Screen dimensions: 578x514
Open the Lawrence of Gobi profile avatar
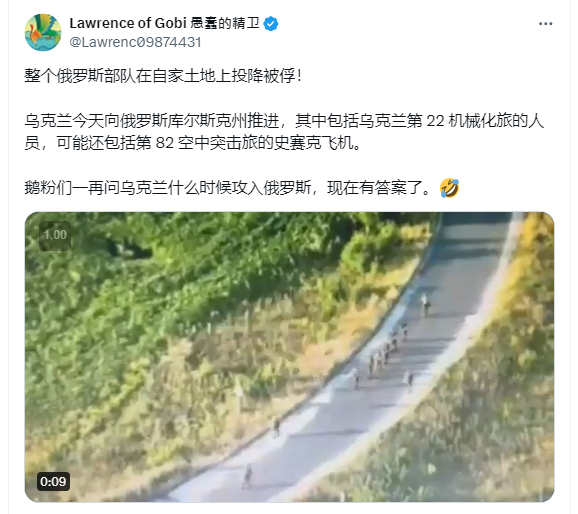tap(43, 32)
